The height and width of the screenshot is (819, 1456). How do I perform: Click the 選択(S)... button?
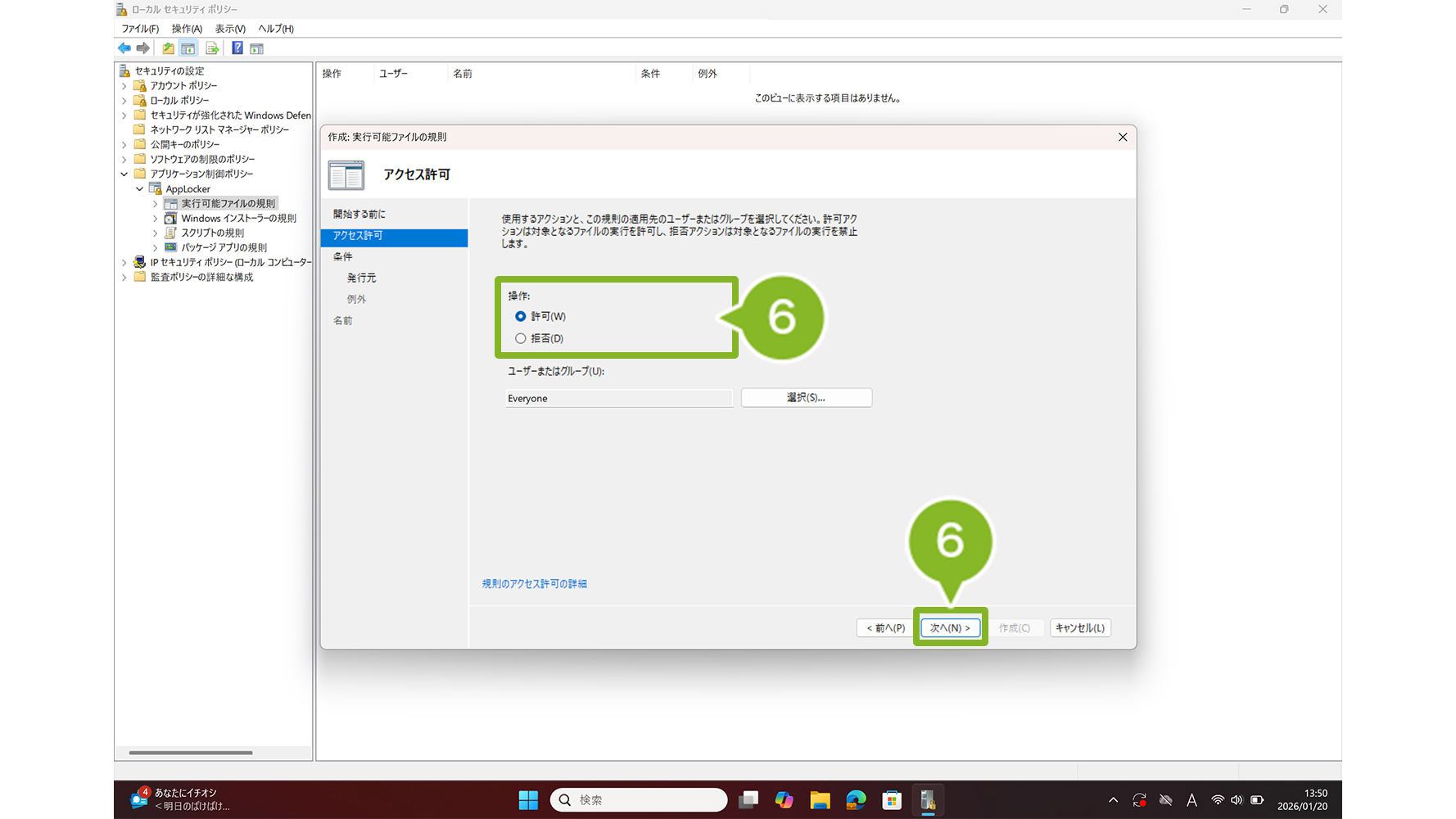coord(806,398)
